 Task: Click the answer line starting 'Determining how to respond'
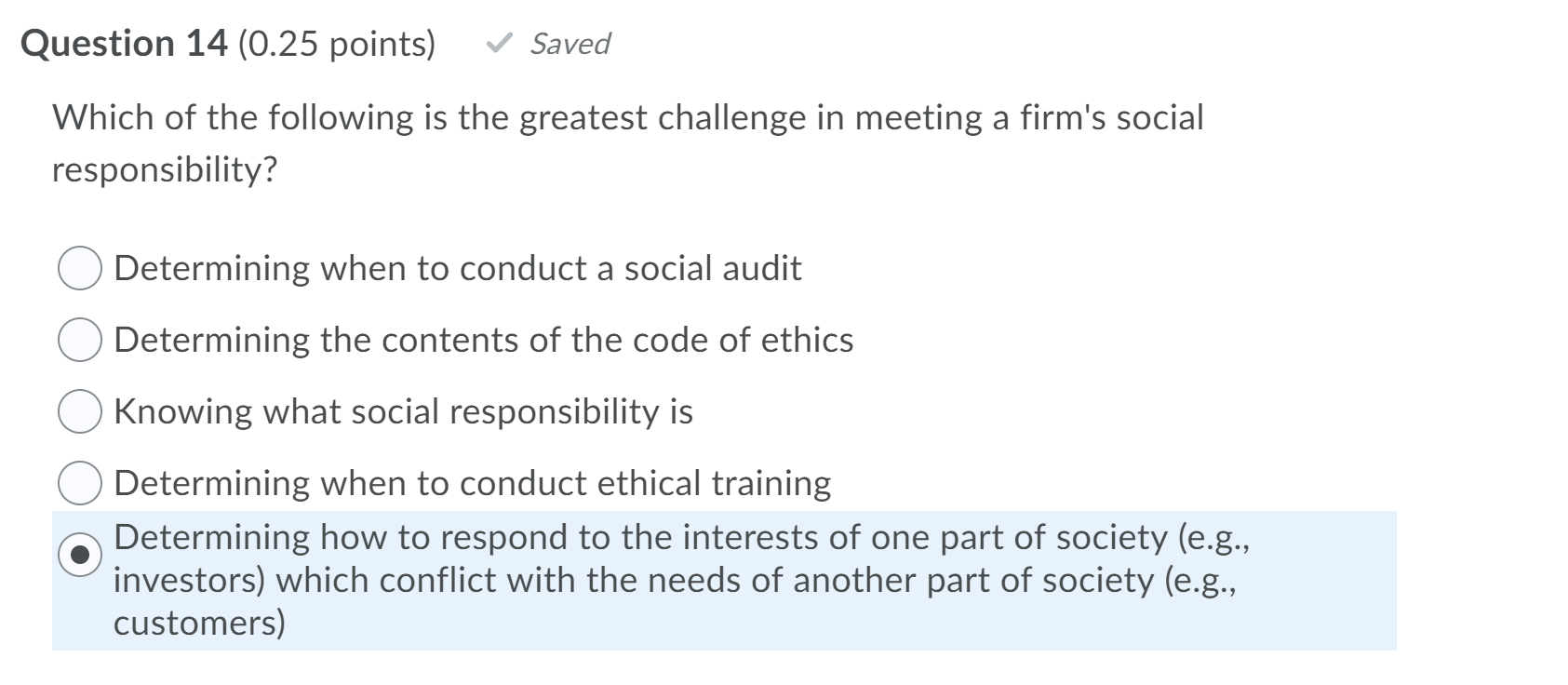pyautogui.click(x=680, y=538)
